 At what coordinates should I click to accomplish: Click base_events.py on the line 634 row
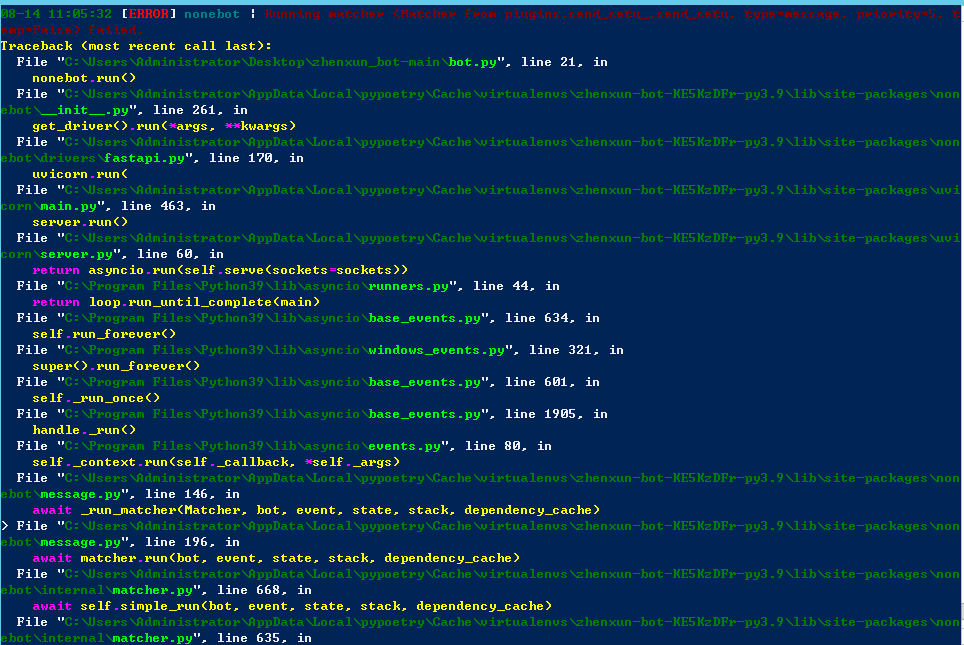424,318
